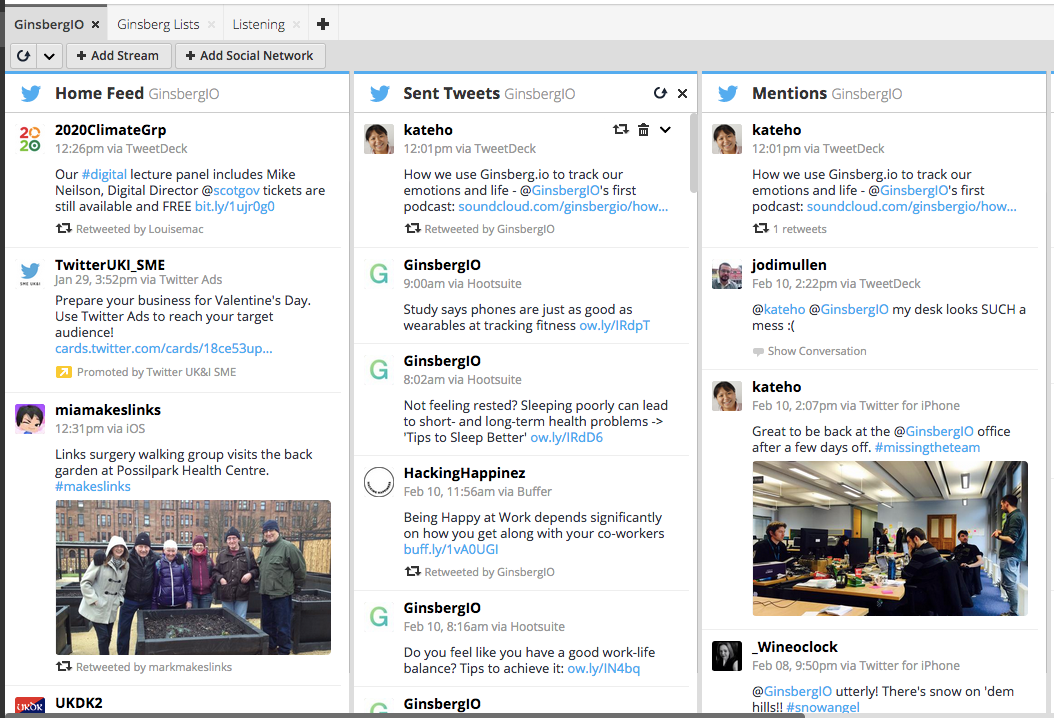Expand more options chevron on kateho tweet
Viewport: 1054px width, 718px height.
[665, 130]
